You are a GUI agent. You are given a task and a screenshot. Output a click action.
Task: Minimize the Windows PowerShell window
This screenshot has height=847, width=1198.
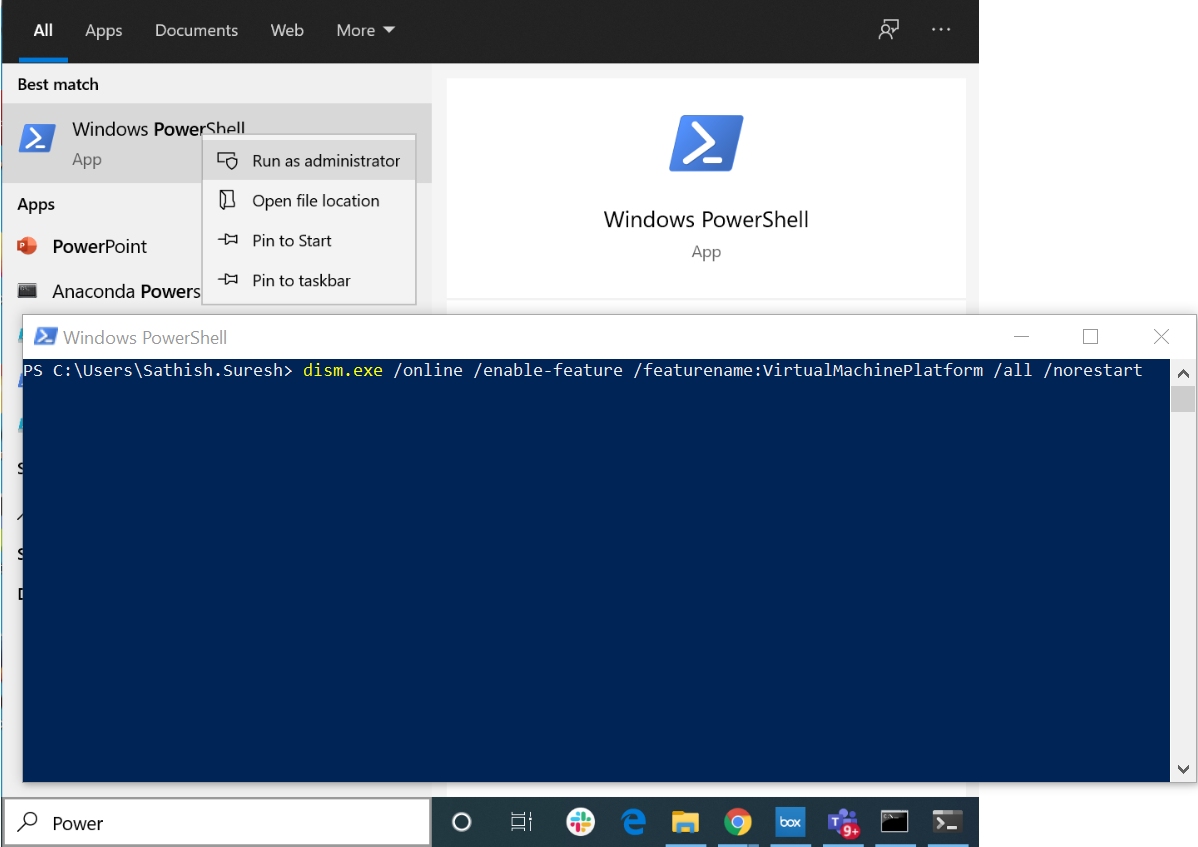coord(1021,336)
